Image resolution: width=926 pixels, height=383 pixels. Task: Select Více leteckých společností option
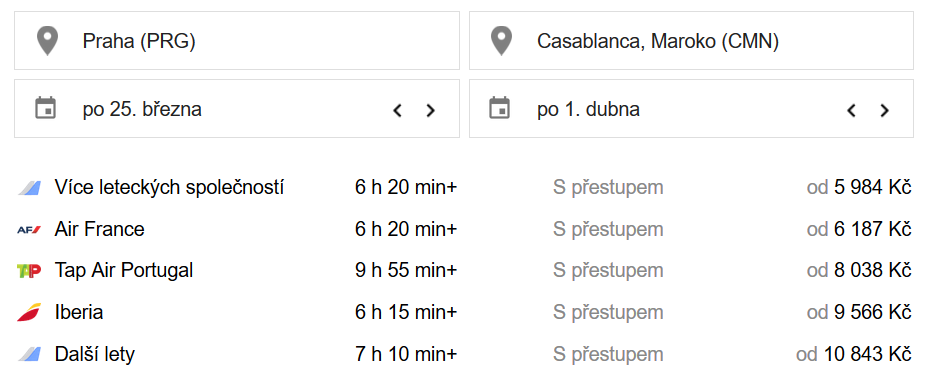(x=464, y=188)
